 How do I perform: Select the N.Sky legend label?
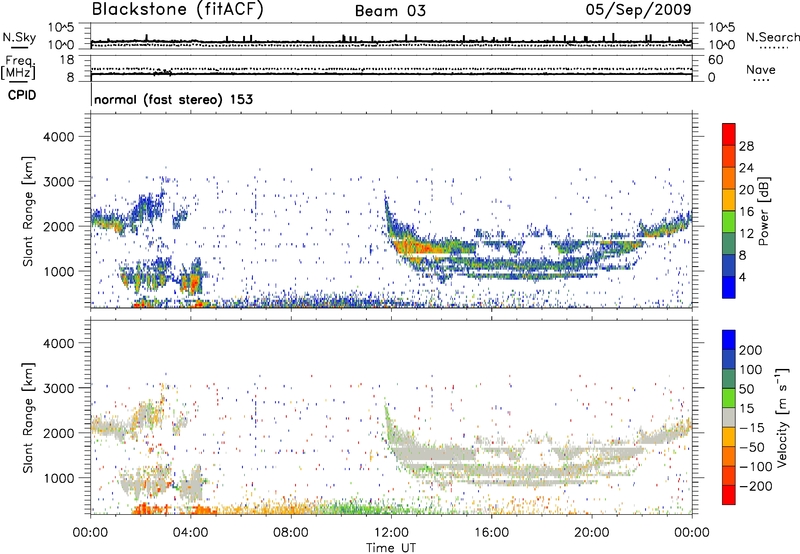tap(19, 37)
